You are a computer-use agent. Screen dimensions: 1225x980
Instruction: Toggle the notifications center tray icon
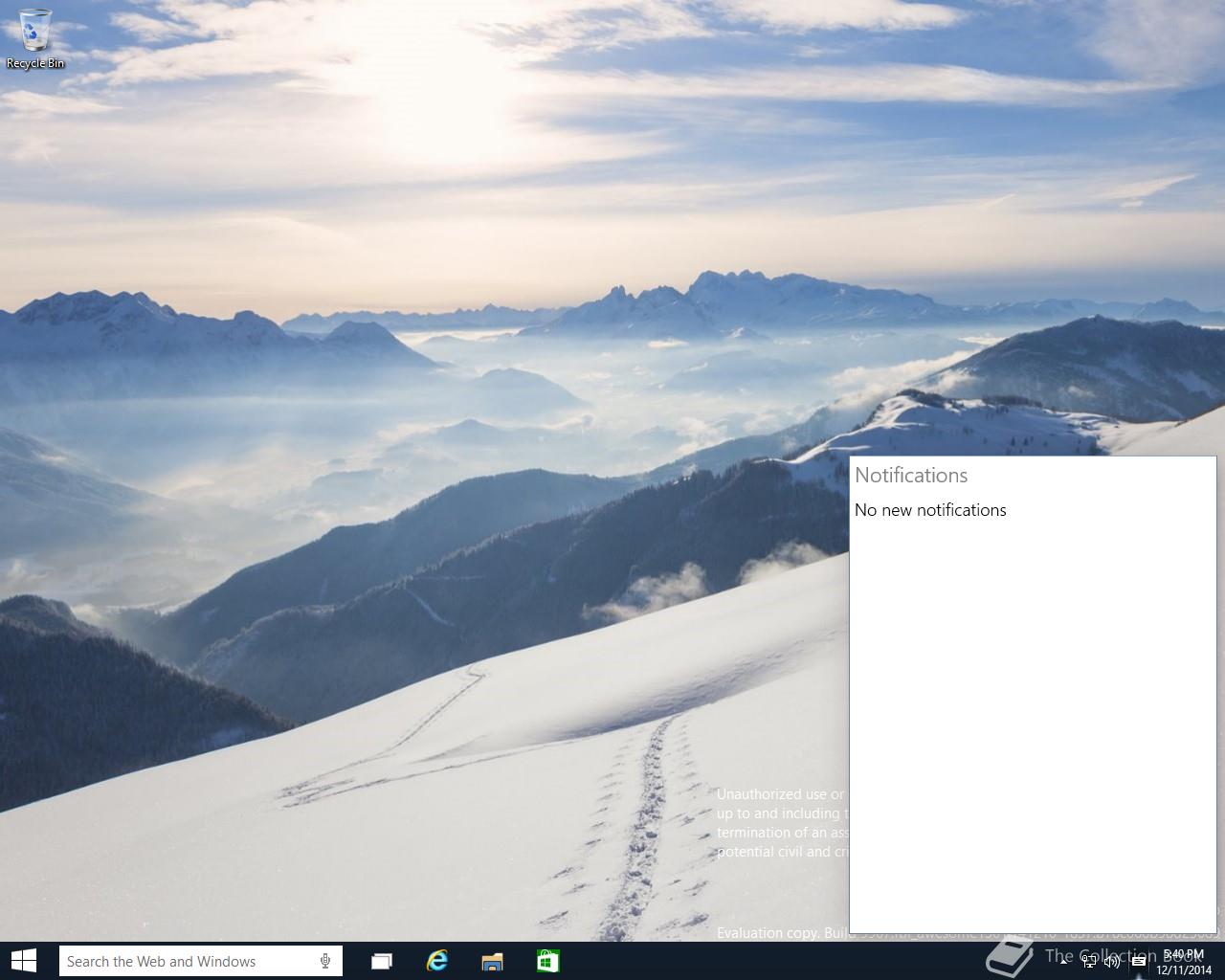[1138, 962]
